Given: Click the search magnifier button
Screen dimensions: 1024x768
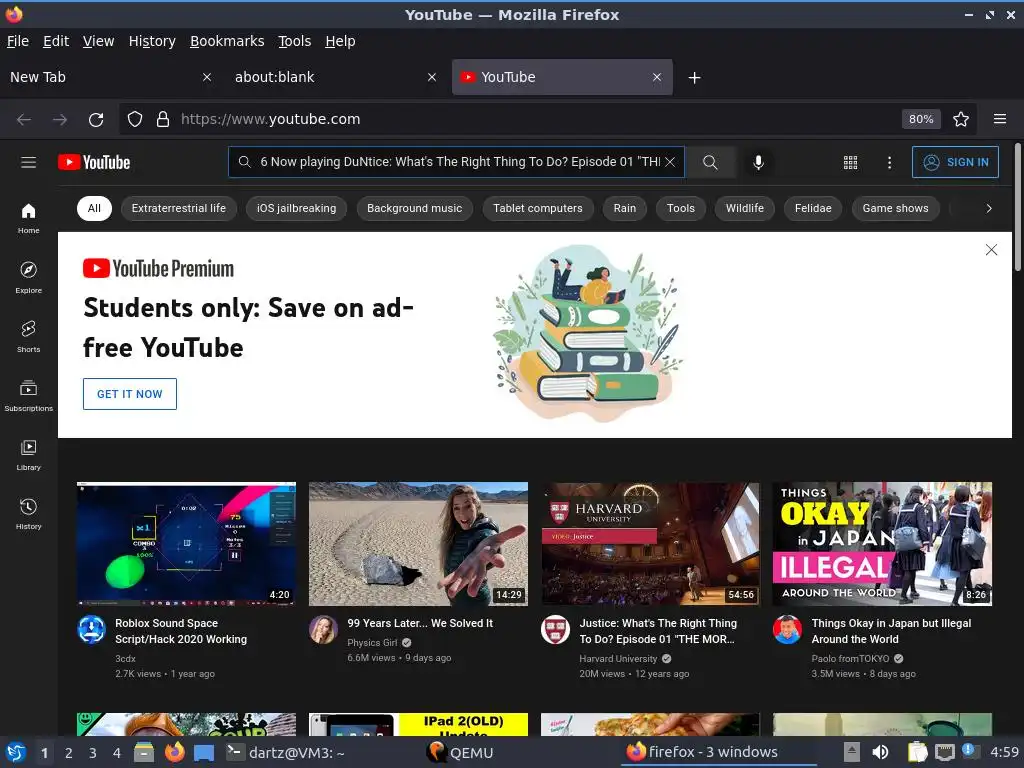Looking at the screenshot, I should pos(710,162).
